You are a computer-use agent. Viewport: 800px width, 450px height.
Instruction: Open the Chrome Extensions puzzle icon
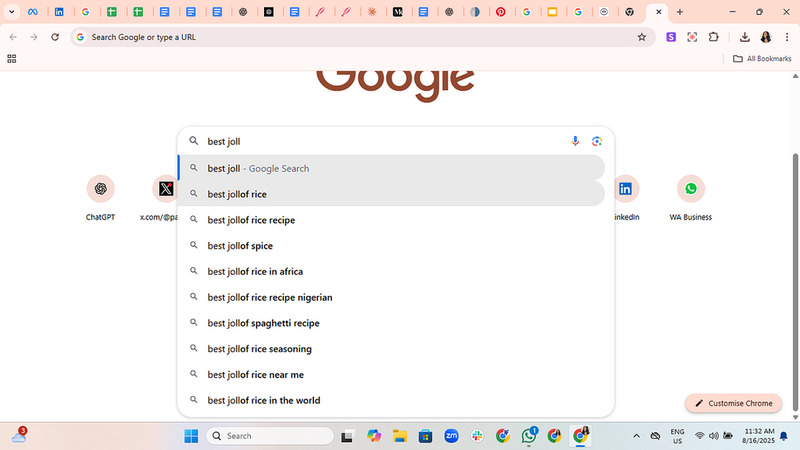[714, 37]
